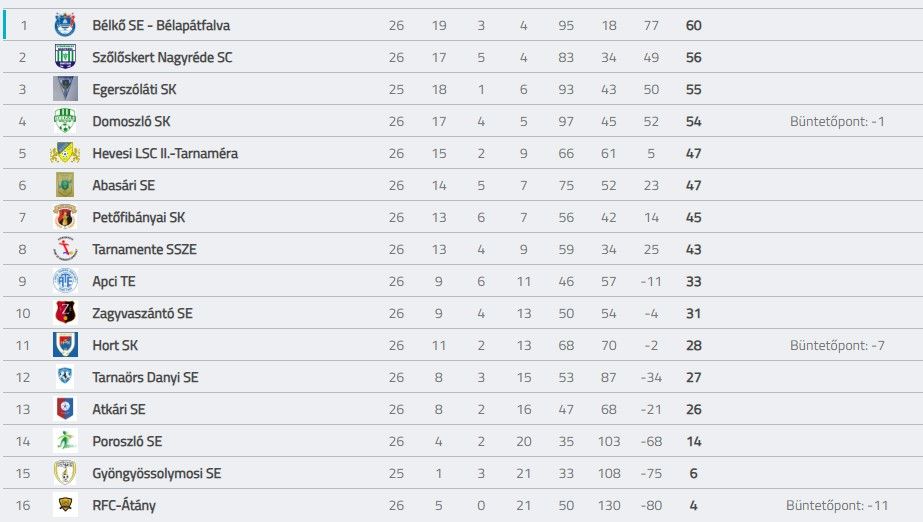Viewport: 923px width, 522px height.
Task: Click the Petőfibányai SK crest icon
Action: pos(65,217)
